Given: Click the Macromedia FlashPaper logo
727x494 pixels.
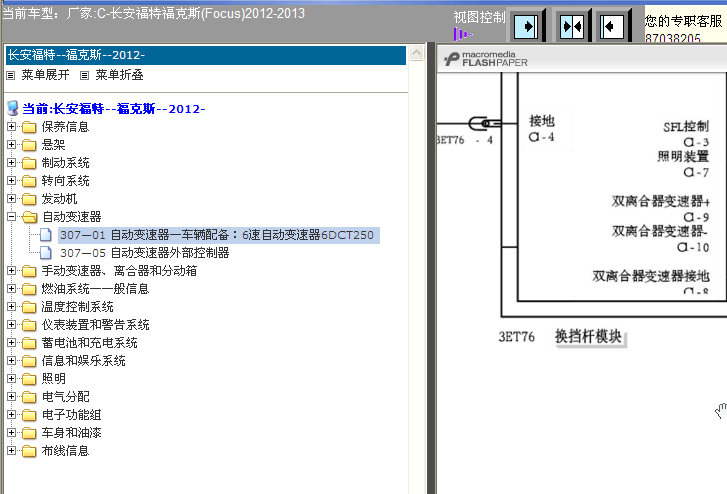Looking at the screenshot, I should point(485,59).
